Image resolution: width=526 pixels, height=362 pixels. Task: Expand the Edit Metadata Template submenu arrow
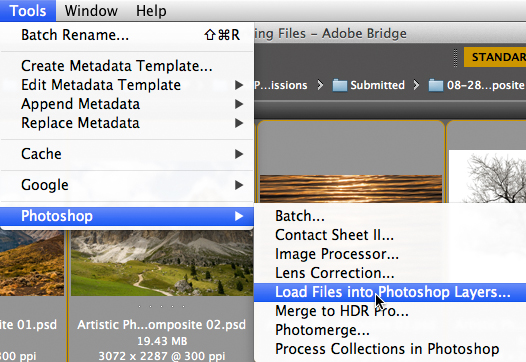tap(239, 85)
